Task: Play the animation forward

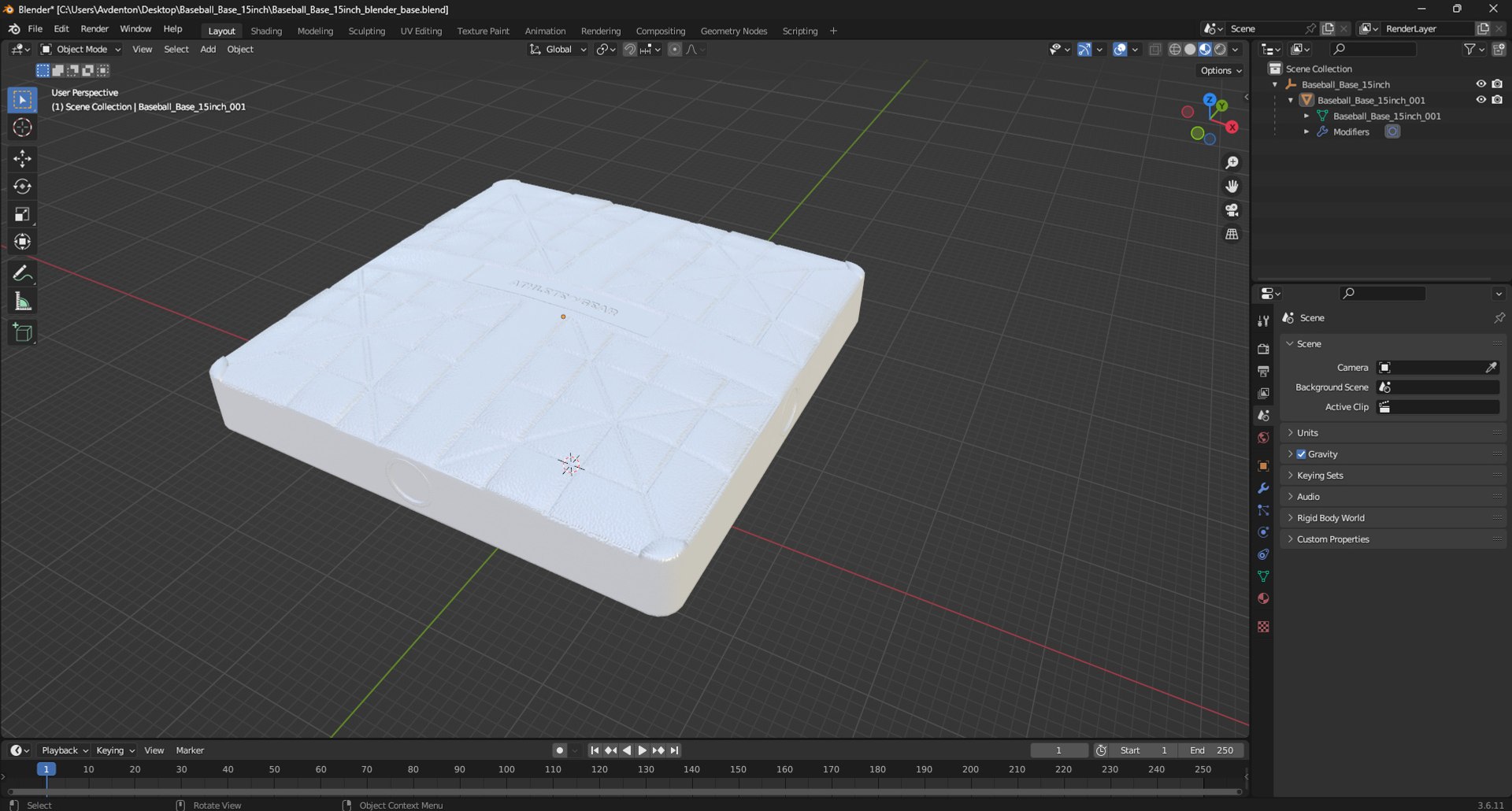Action: 642,750
